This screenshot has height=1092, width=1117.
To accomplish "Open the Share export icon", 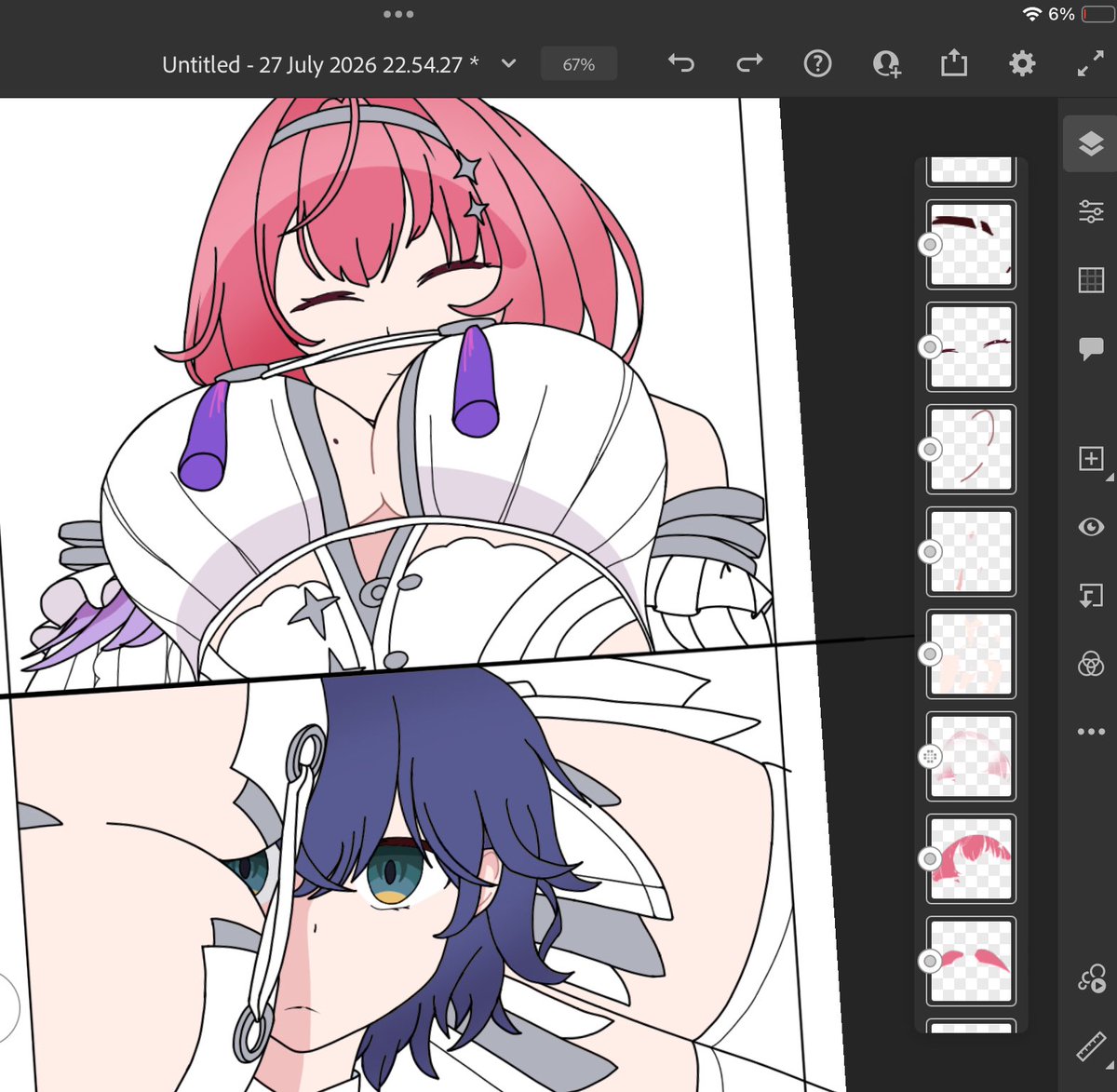I will pos(954,63).
